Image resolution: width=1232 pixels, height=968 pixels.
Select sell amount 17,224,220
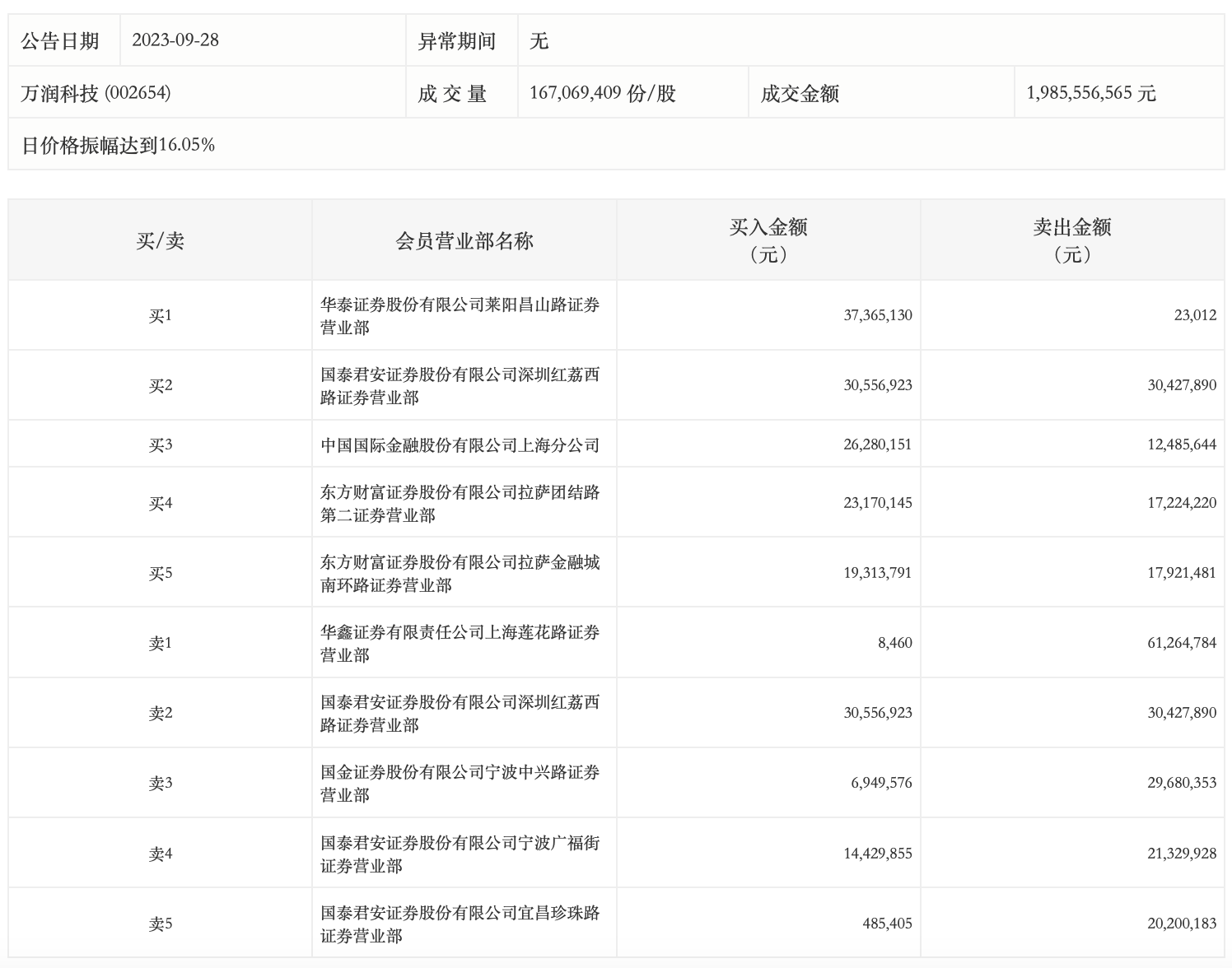point(1182,503)
